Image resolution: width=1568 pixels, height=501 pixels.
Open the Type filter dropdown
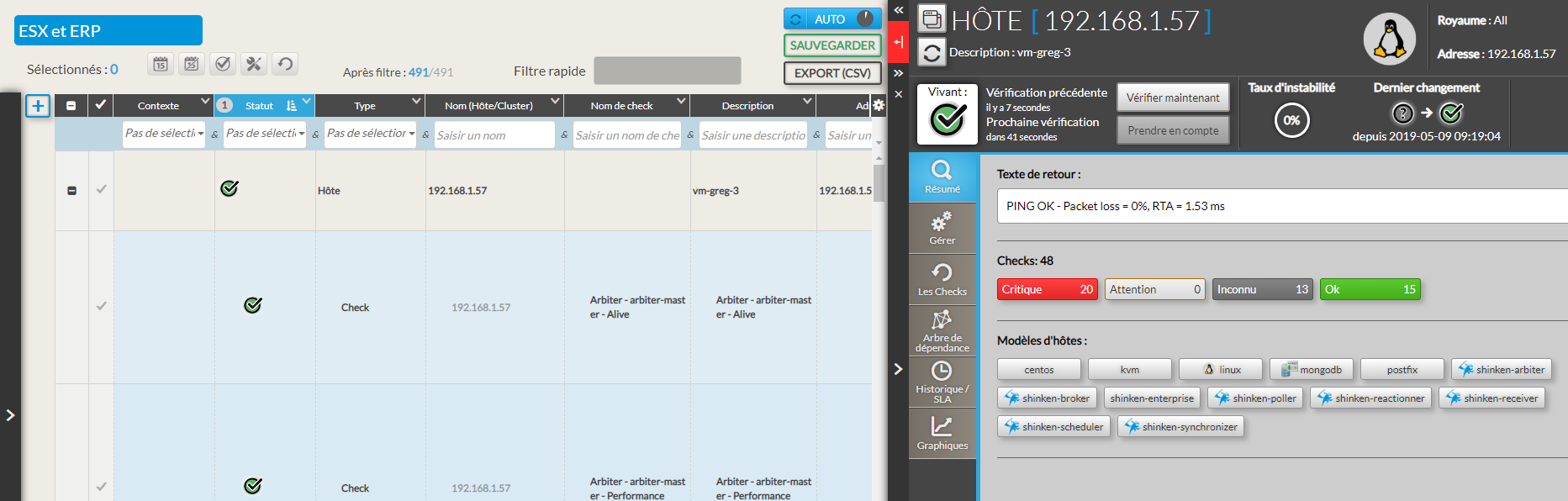pos(370,134)
